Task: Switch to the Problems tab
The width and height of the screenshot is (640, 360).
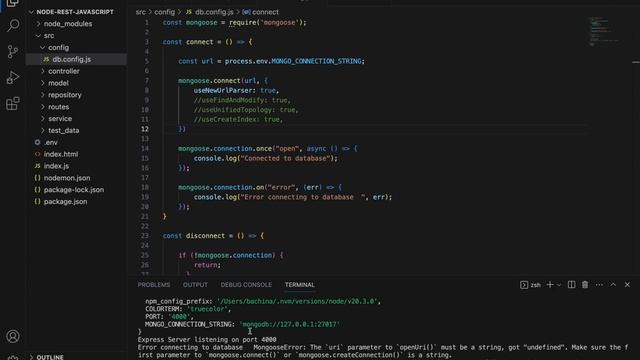Action: tap(153, 285)
